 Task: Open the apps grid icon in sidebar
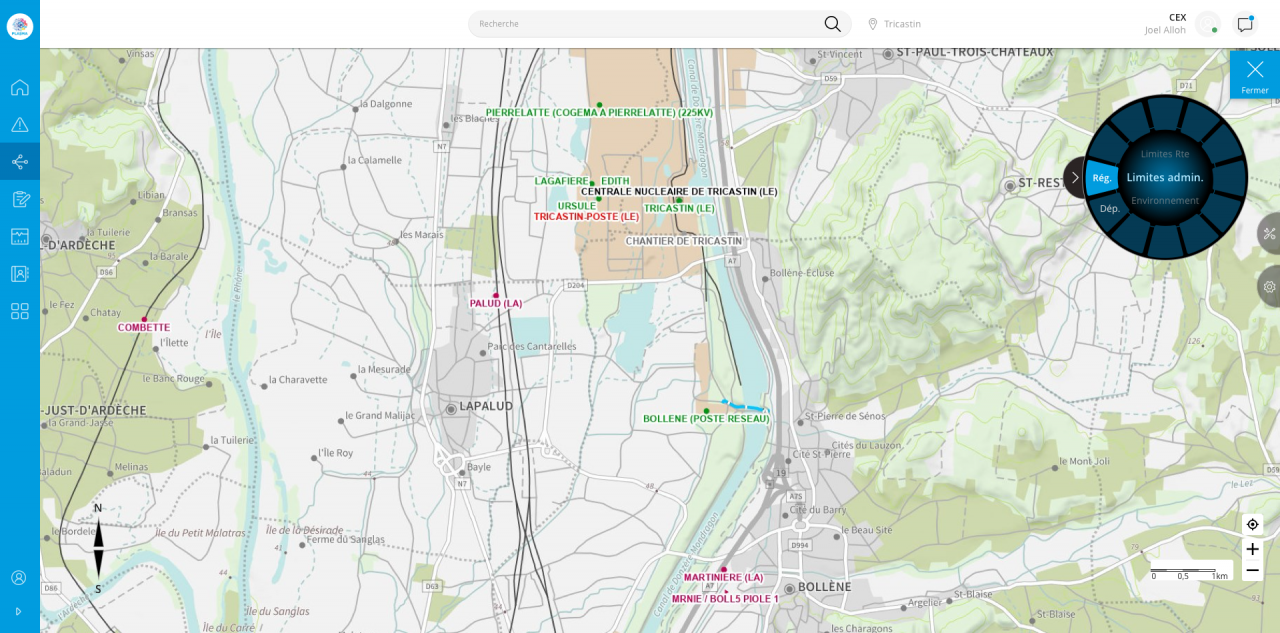point(20,311)
